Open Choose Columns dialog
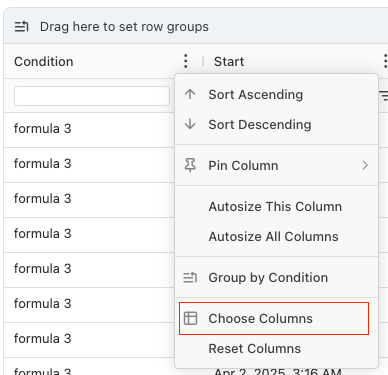Screen dimensions: 388x375 (x=274, y=318)
